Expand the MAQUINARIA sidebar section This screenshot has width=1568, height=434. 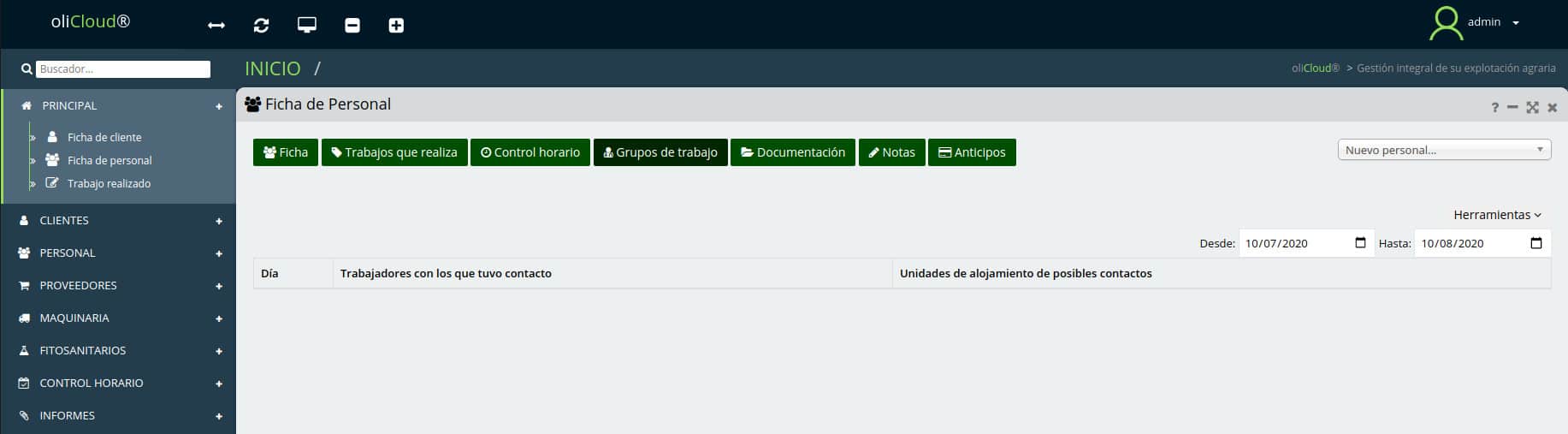pyautogui.click(x=219, y=318)
